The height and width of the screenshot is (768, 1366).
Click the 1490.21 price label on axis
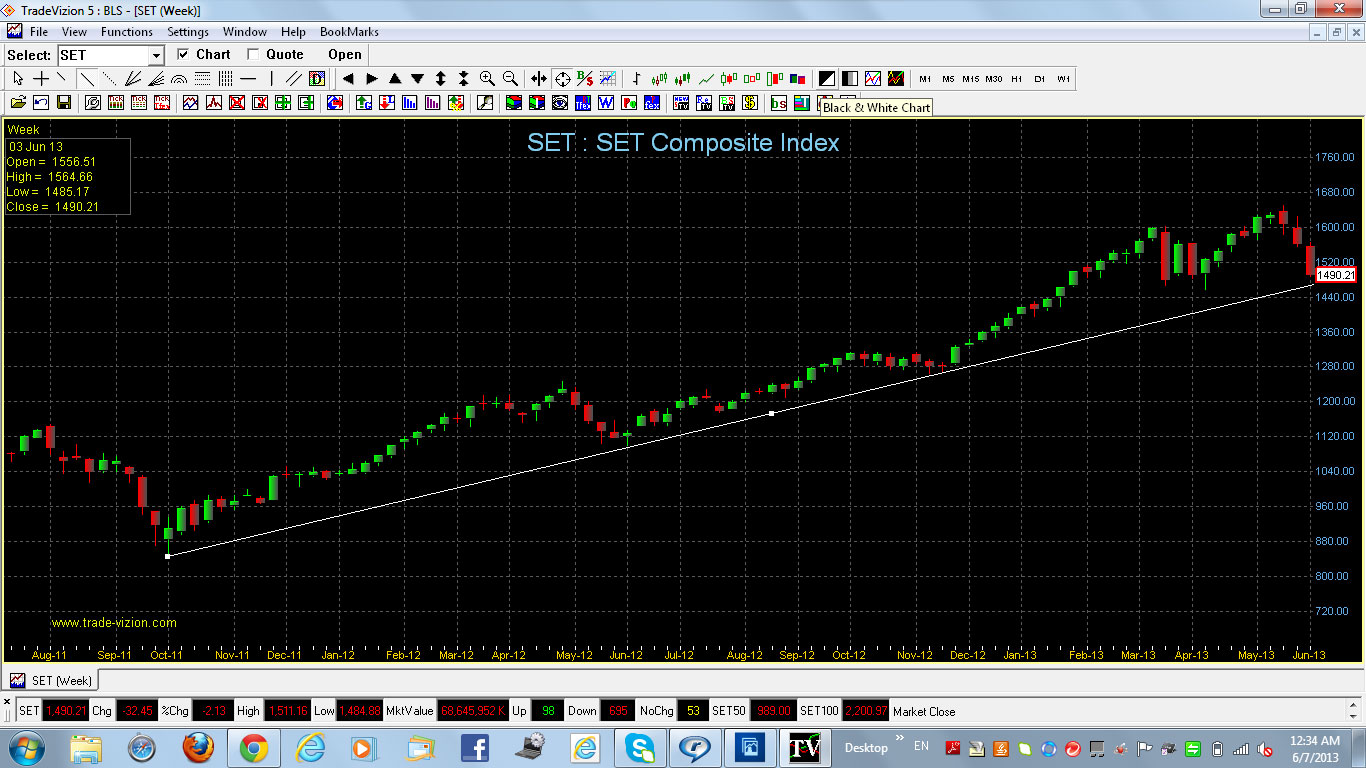[1335, 275]
